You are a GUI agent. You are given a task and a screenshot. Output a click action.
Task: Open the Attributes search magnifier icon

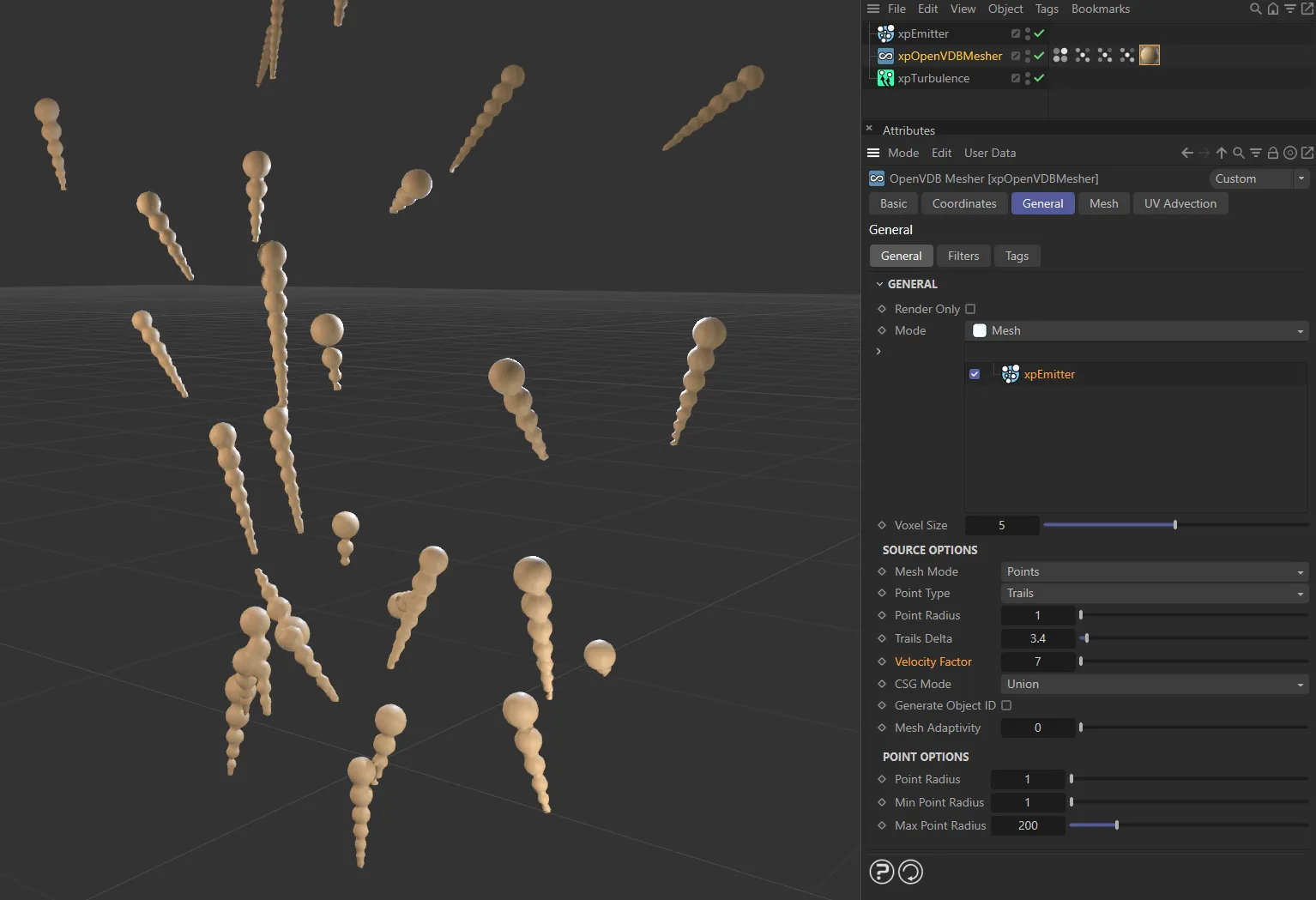1238,153
